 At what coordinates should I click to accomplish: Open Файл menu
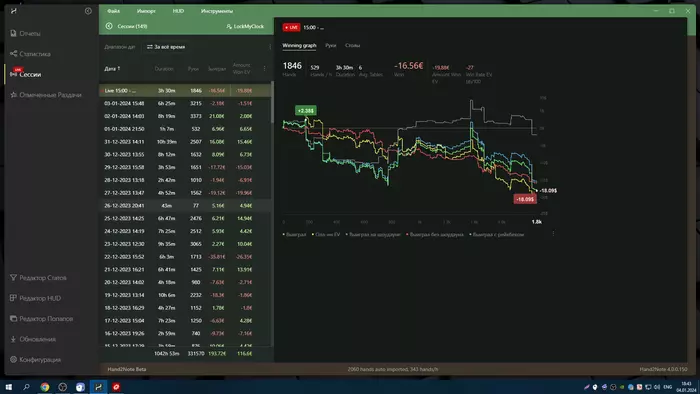113,11
